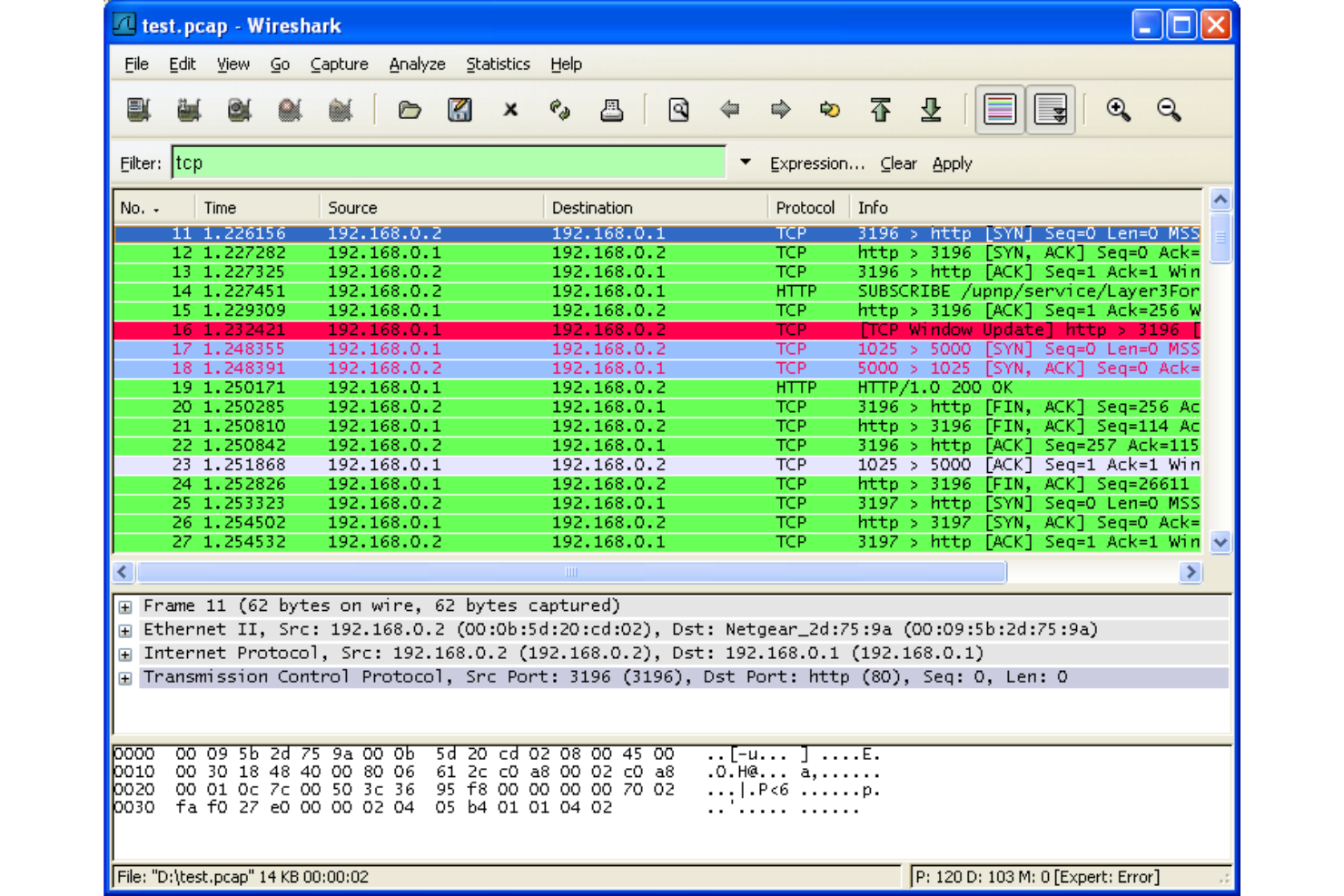Go to the first packet
This screenshot has width=1344, height=896.
(x=878, y=110)
